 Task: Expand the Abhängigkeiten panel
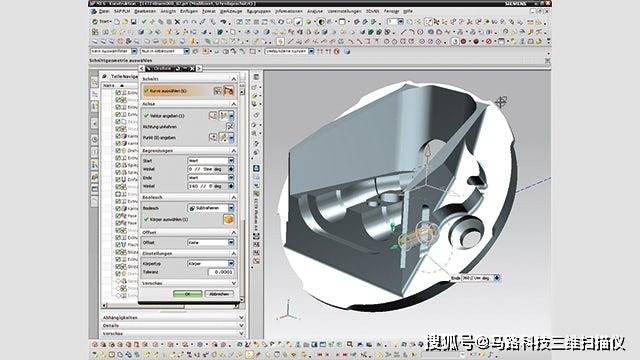click(241, 318)
